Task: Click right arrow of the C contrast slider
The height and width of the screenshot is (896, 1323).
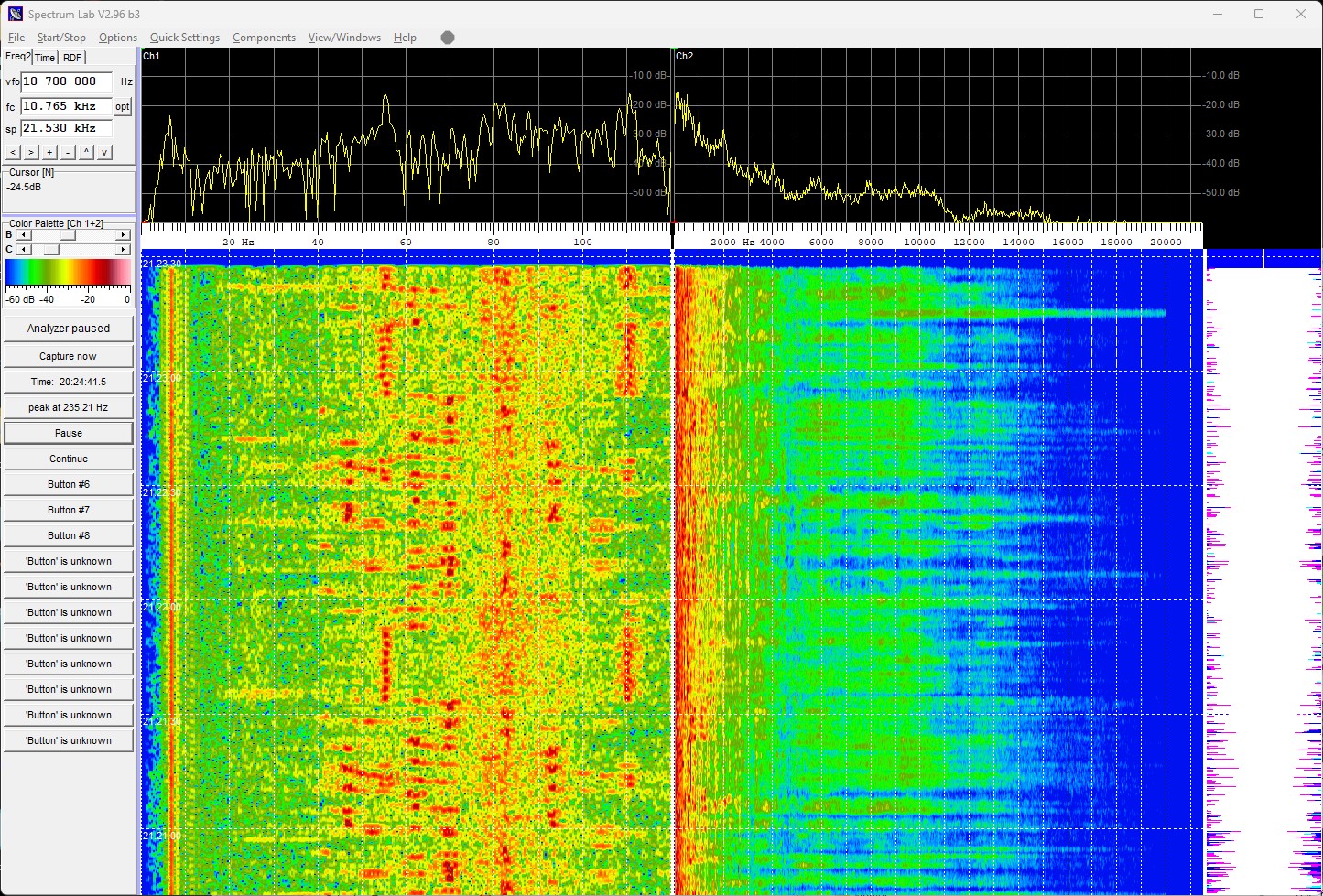Action: click(x=123, y=249)
